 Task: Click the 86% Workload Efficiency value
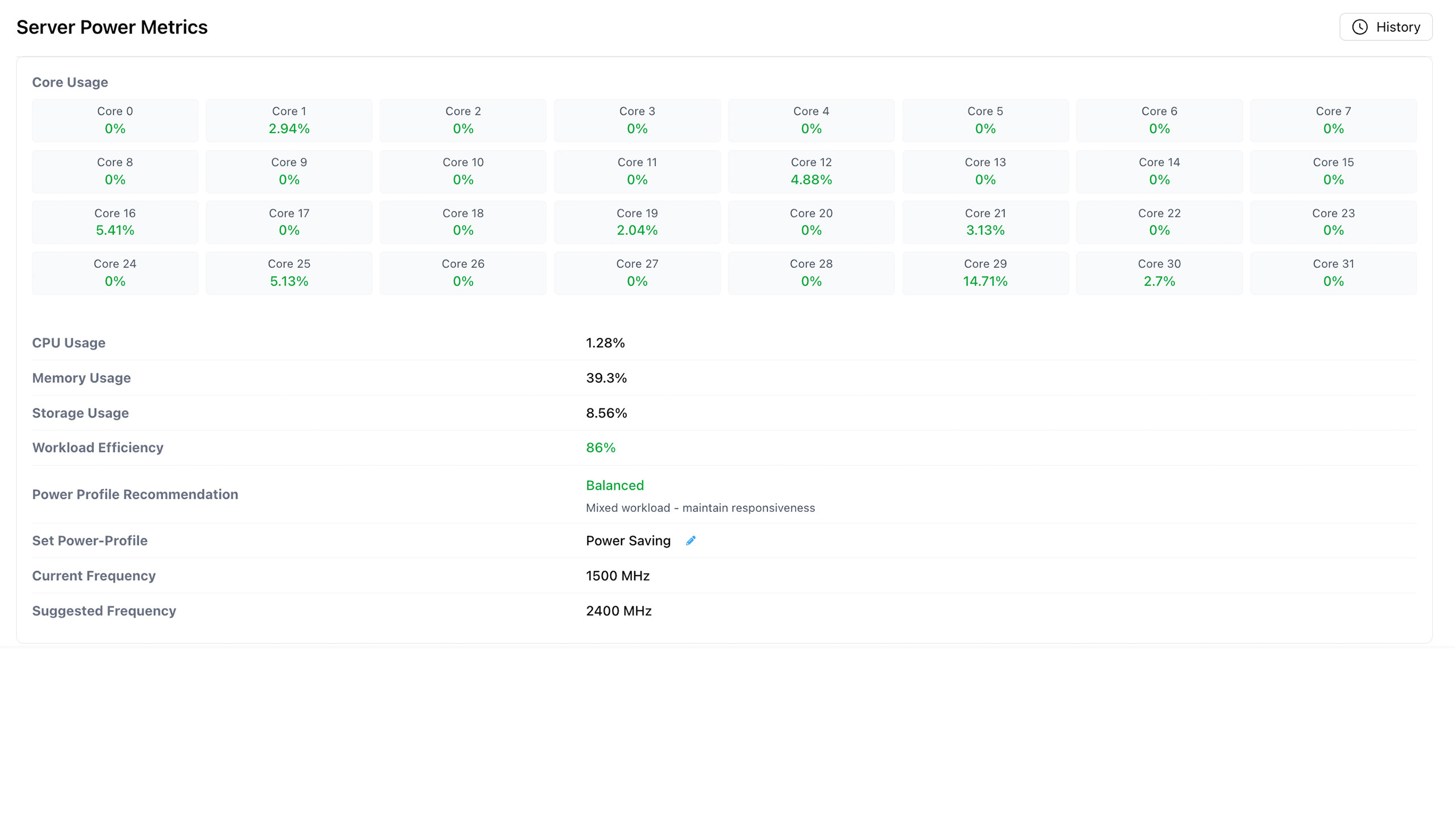click(x=601, y=448)
